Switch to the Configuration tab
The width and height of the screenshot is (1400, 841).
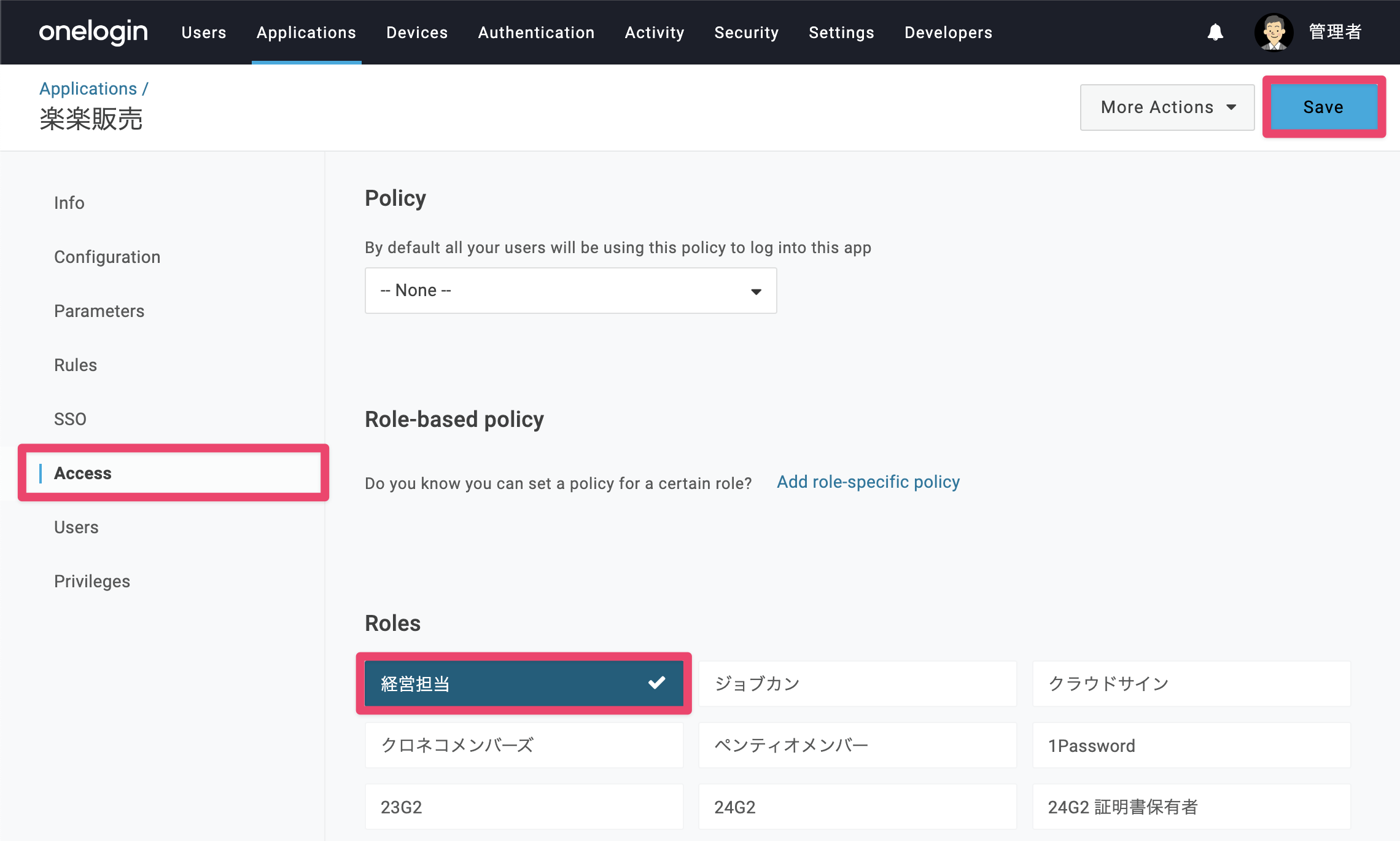107,257
